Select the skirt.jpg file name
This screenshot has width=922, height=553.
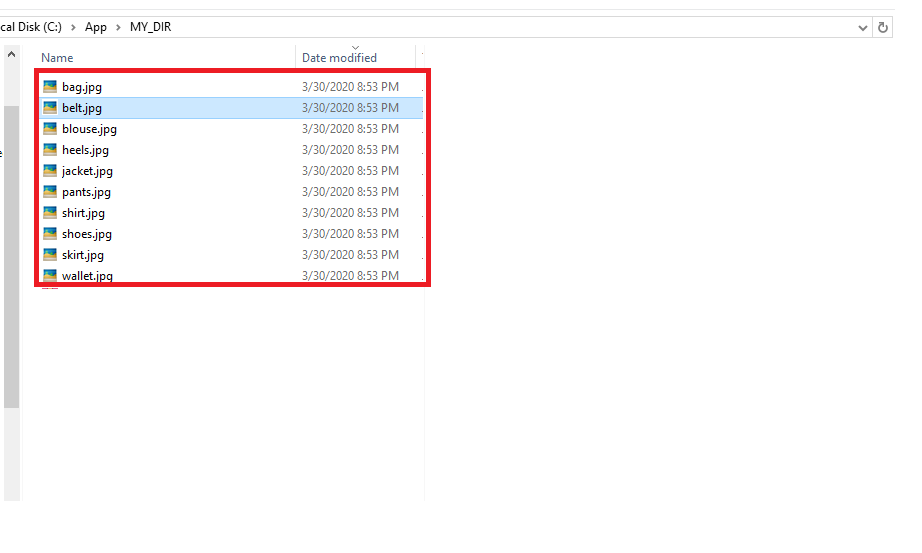tap(83, 255)
